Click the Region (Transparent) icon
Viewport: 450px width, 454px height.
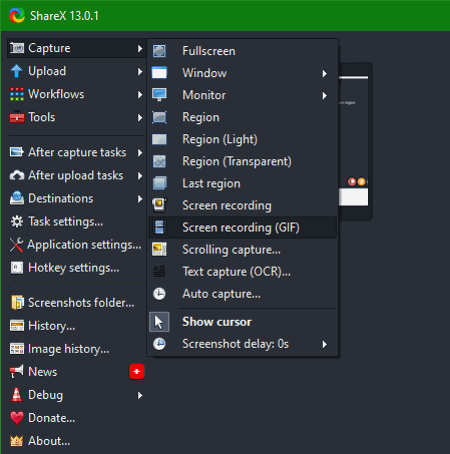click(x=159, y=161)
